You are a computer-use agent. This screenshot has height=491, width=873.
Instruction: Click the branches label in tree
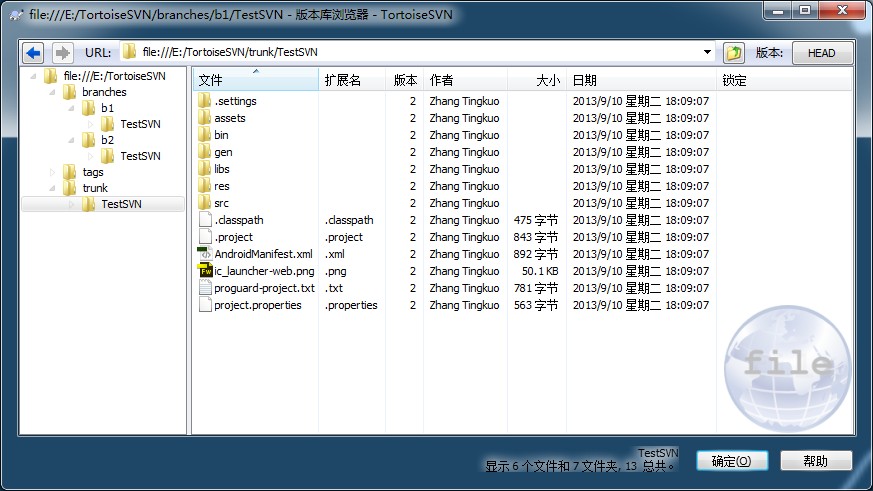[x=104, y=92]
